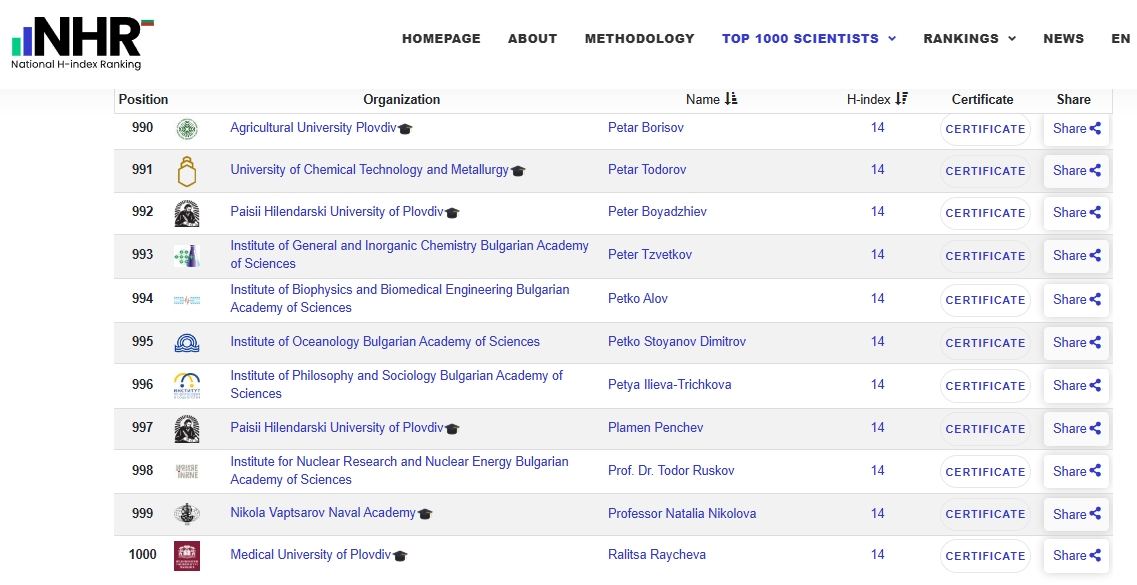The image size is (1137, 585).
Task: Open the About page
Action: (x=532, y=38)
